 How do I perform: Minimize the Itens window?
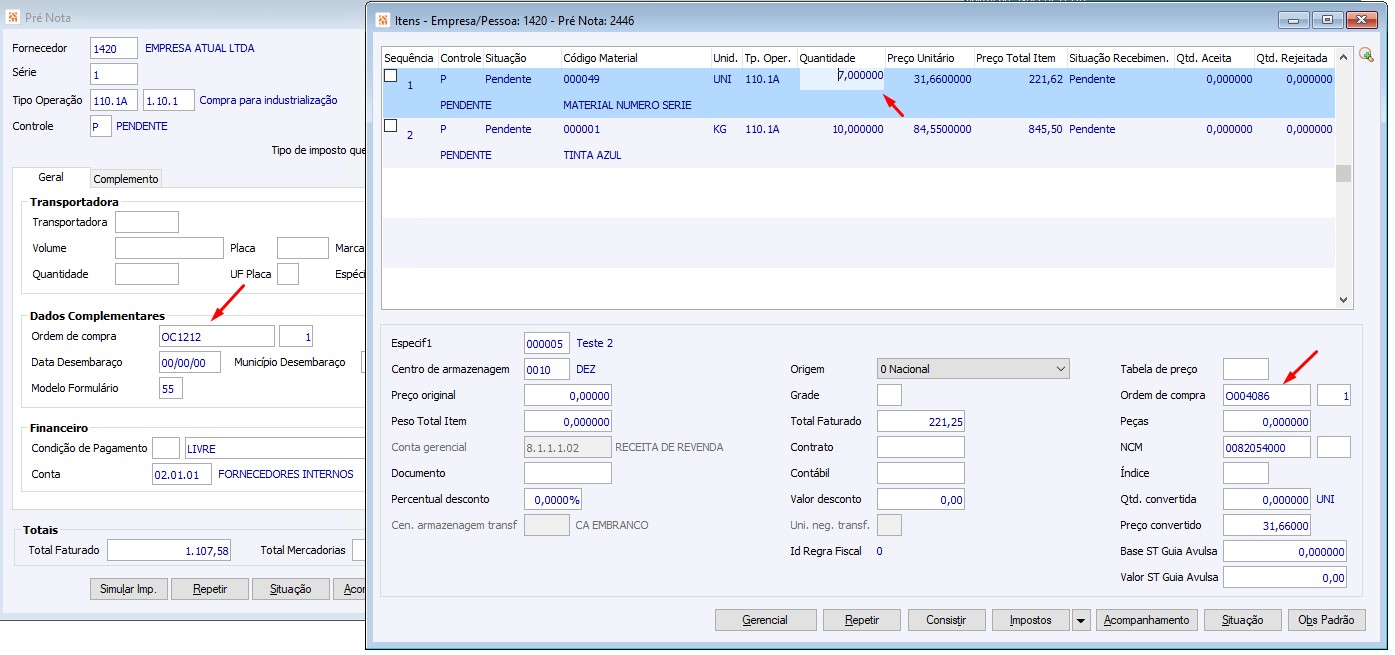tap(1294, 20)
